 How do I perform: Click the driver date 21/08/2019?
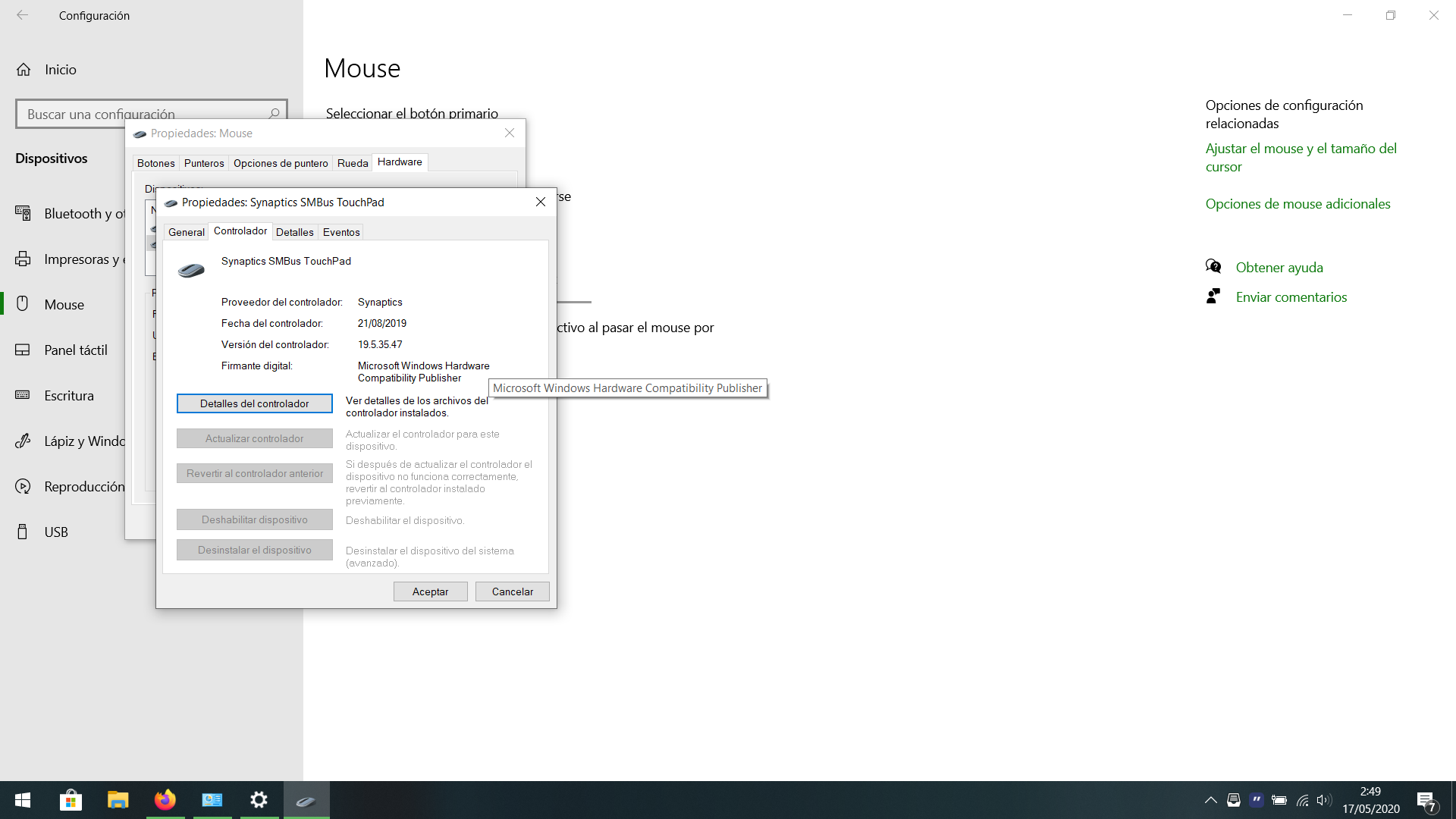tap(382, 323)
